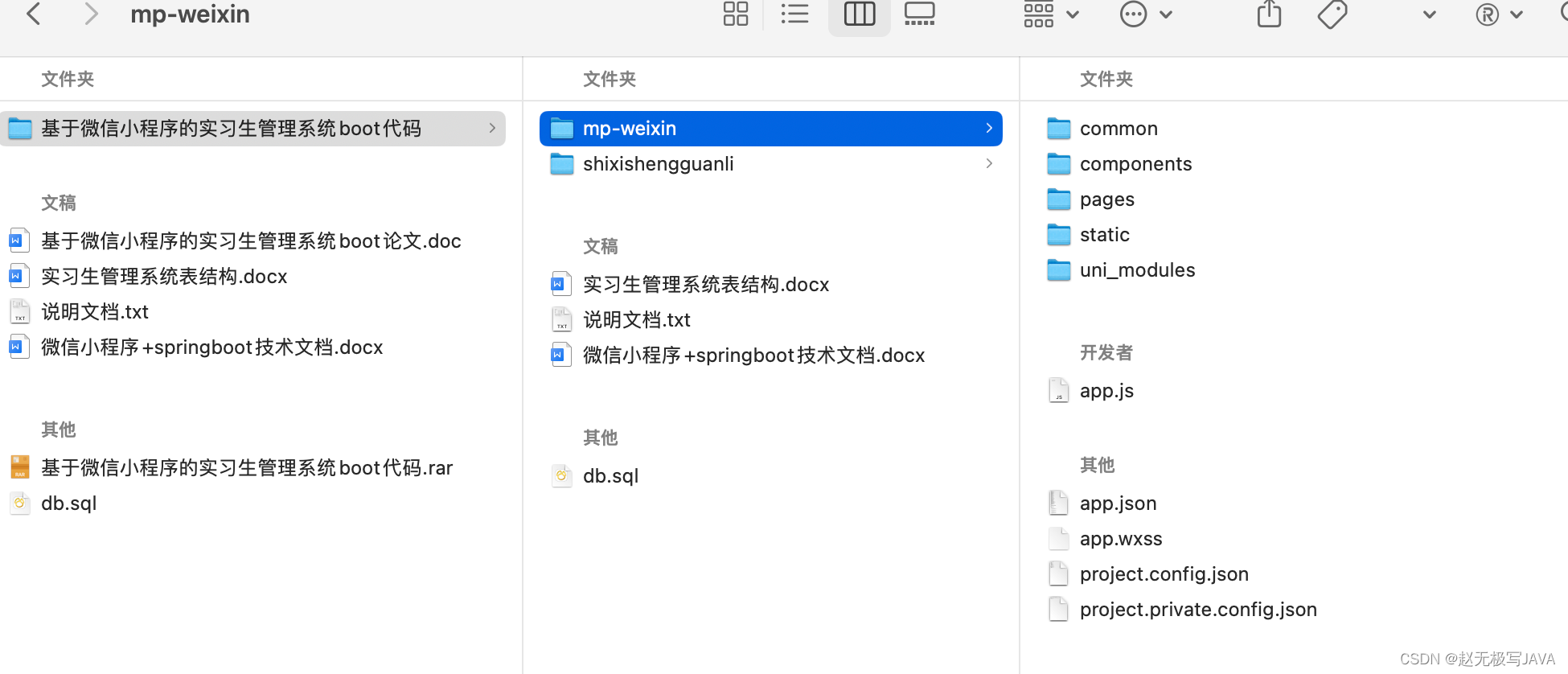This screenshot has height=674, width=1568.
Task: Select 说明文档.txt in middle column
Action: pyautogui.click(x=637, y=320)
